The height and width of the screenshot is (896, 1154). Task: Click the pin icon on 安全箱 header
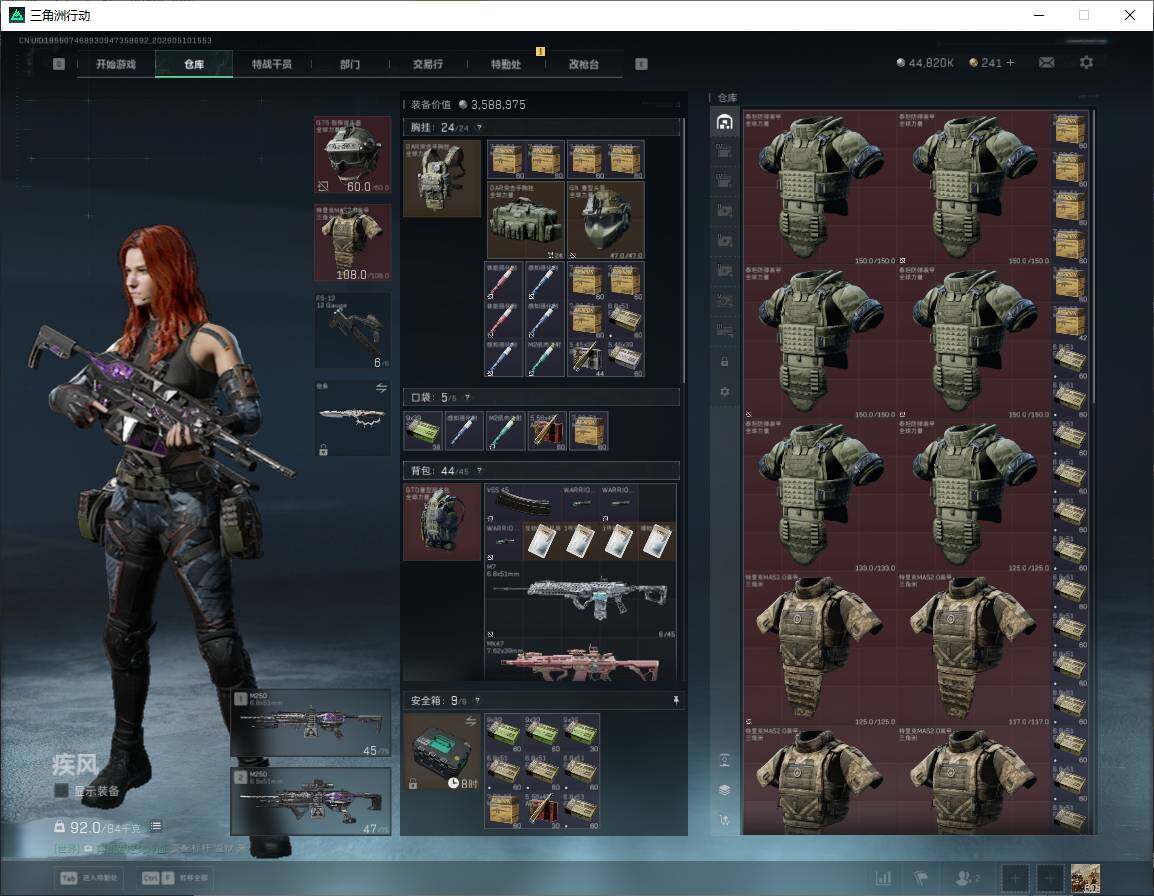(x=676, y=700)
